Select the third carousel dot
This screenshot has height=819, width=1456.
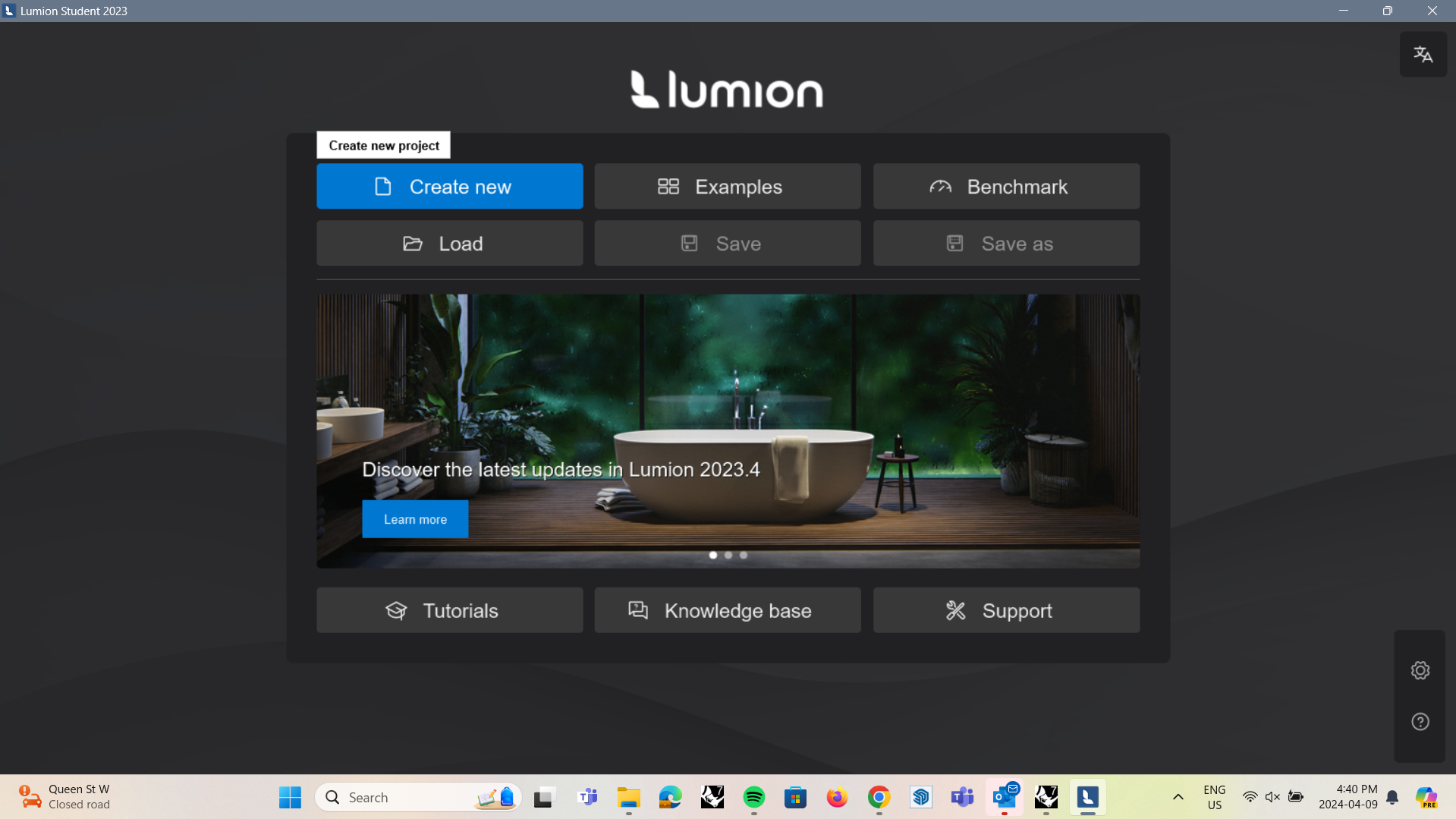(743, 555)
